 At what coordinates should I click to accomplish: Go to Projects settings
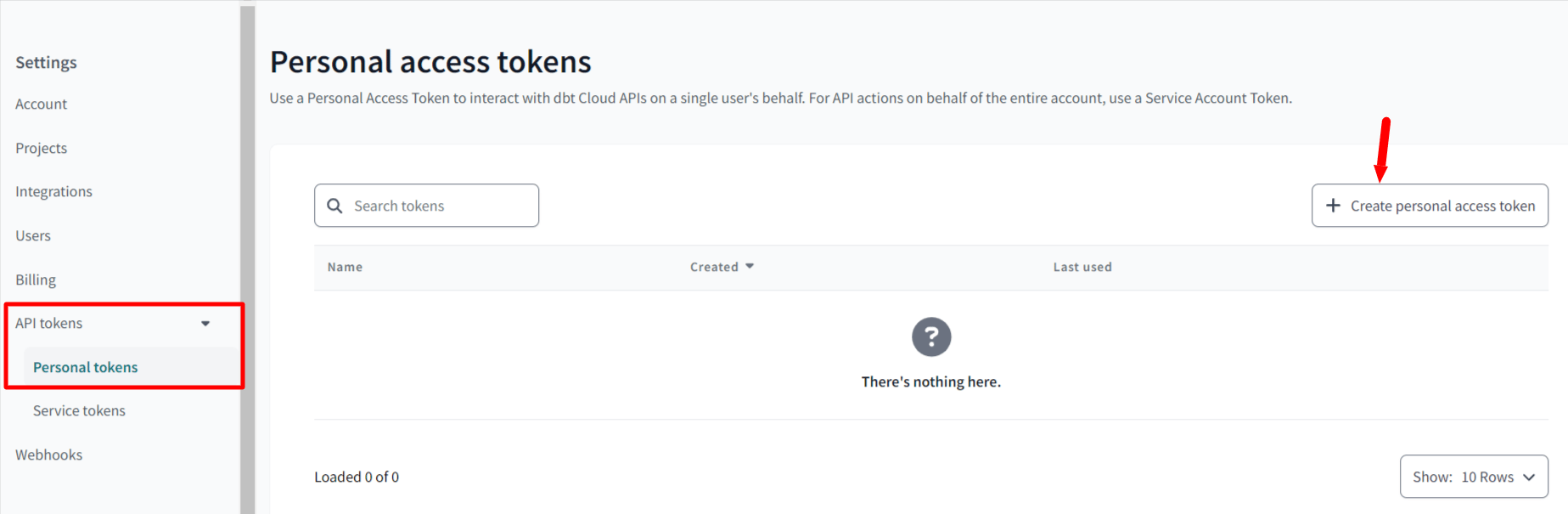click(x=41, y=148)
